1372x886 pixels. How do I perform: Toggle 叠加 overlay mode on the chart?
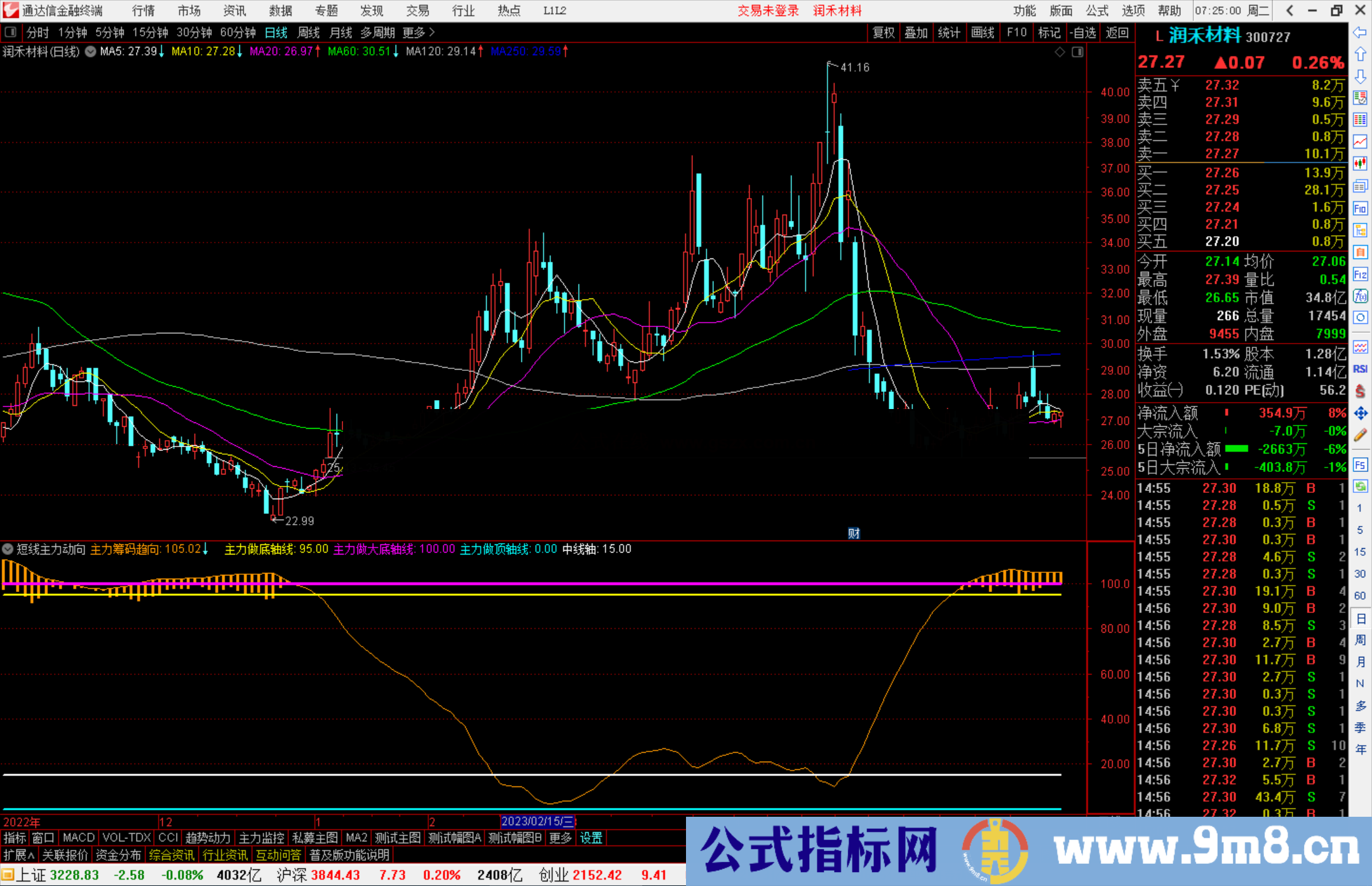coord(916,32)
